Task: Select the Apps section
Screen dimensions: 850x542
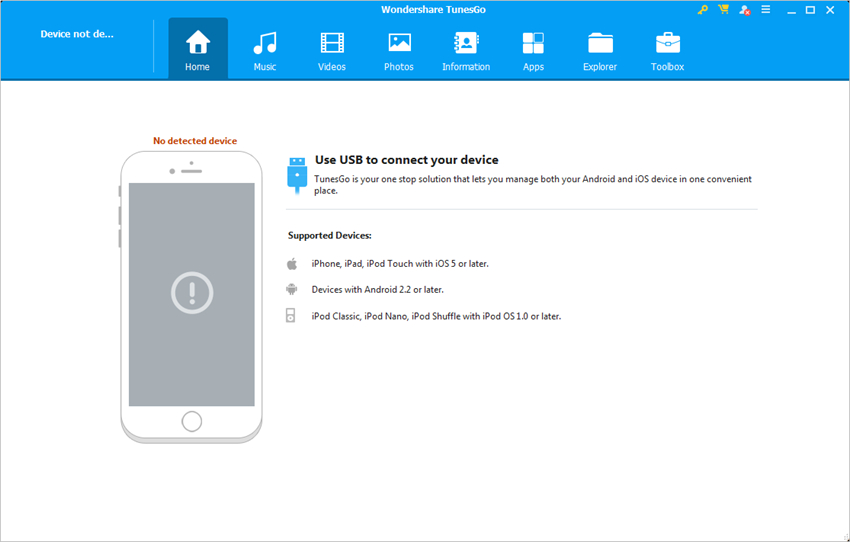Action: click(x=533, y=49)
